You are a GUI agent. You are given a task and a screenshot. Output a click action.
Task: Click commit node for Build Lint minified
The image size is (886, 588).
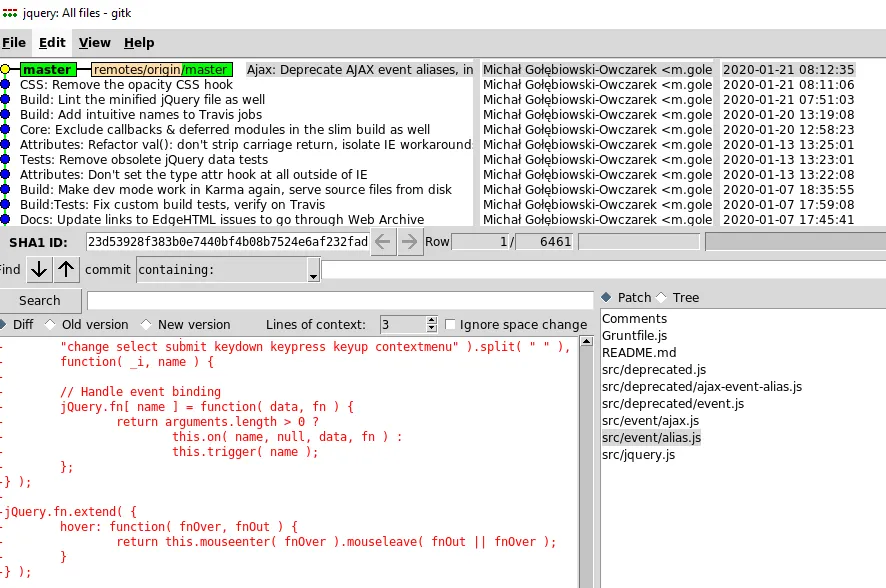point(5,99)
